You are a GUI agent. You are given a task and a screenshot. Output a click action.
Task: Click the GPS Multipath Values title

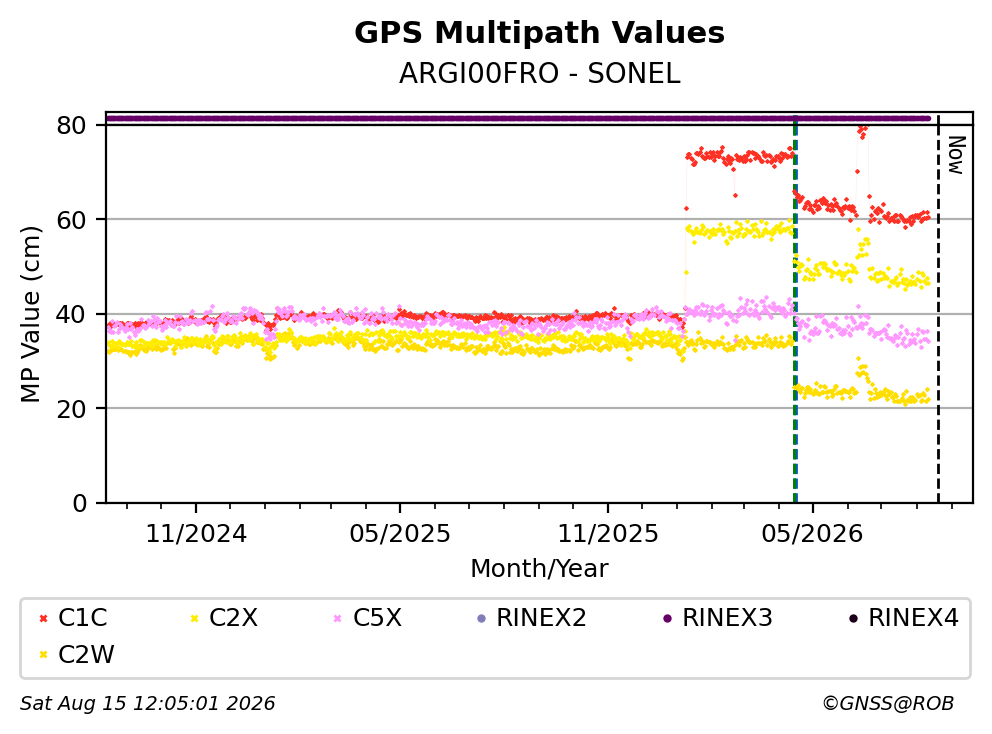pos(540,33)
